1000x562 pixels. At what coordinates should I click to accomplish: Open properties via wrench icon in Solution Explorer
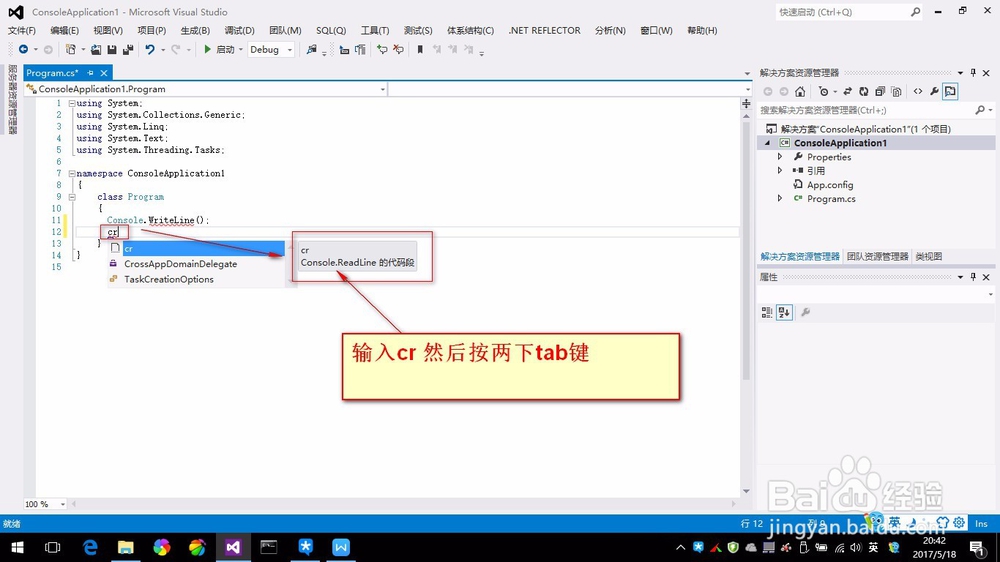point(934,91)
